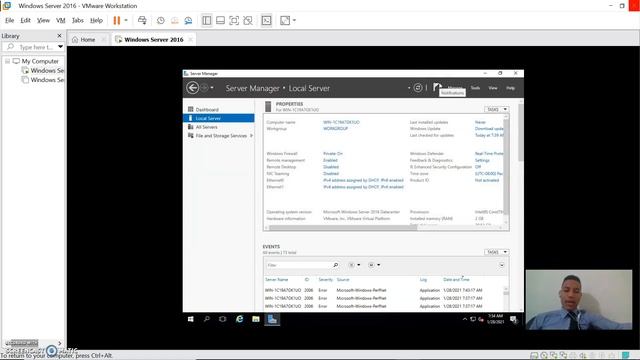This screenshot has height=360, width=640.
Task: Click the guest Windows Start button
Action: tap(191, 319)
